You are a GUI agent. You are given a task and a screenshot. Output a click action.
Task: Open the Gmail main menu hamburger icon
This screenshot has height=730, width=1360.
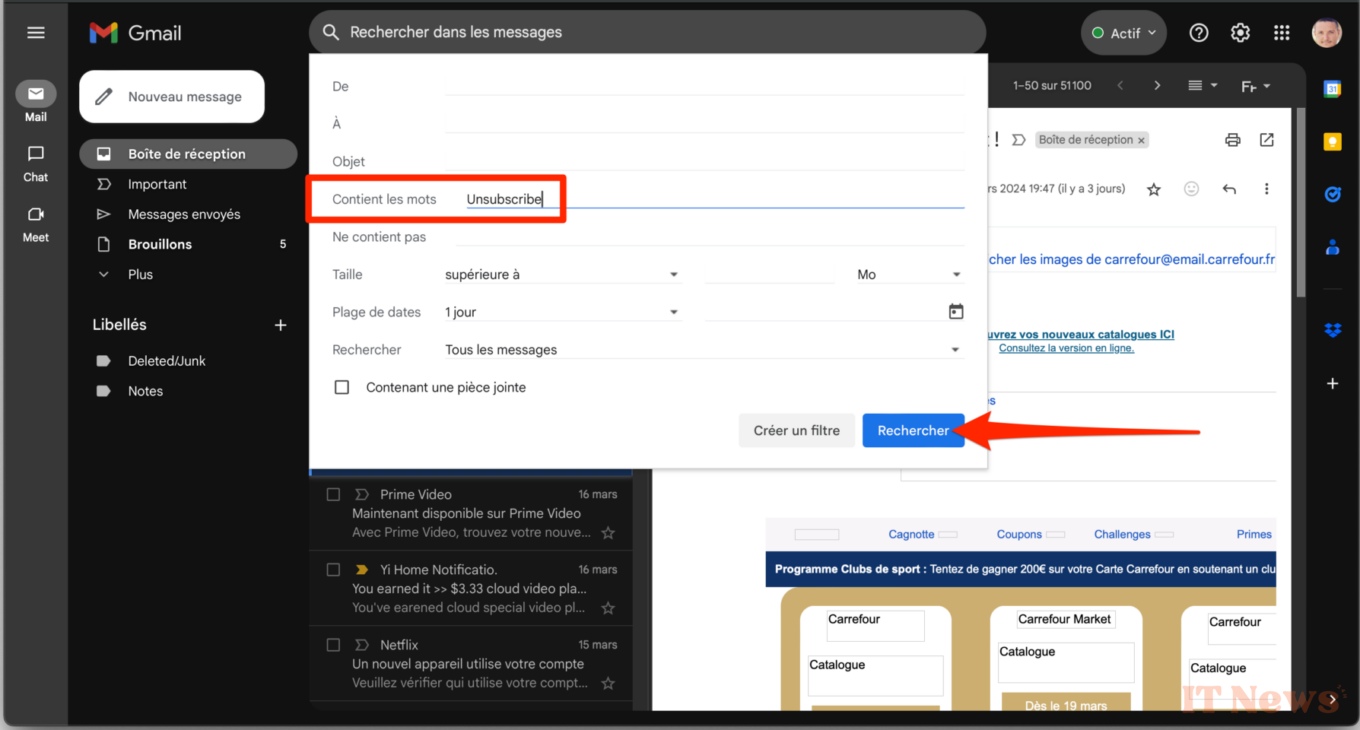(36, 33)
